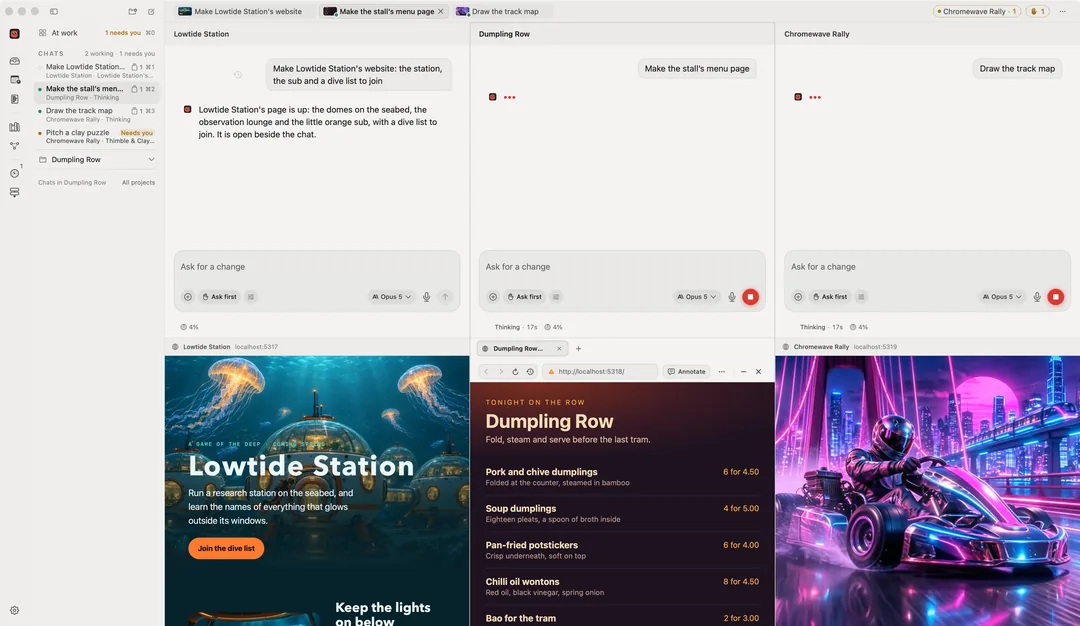The height and width of the screenshot is (626, 1080).
Task: Stop the Chromewave Rally chat generation
Action: 1055,297
